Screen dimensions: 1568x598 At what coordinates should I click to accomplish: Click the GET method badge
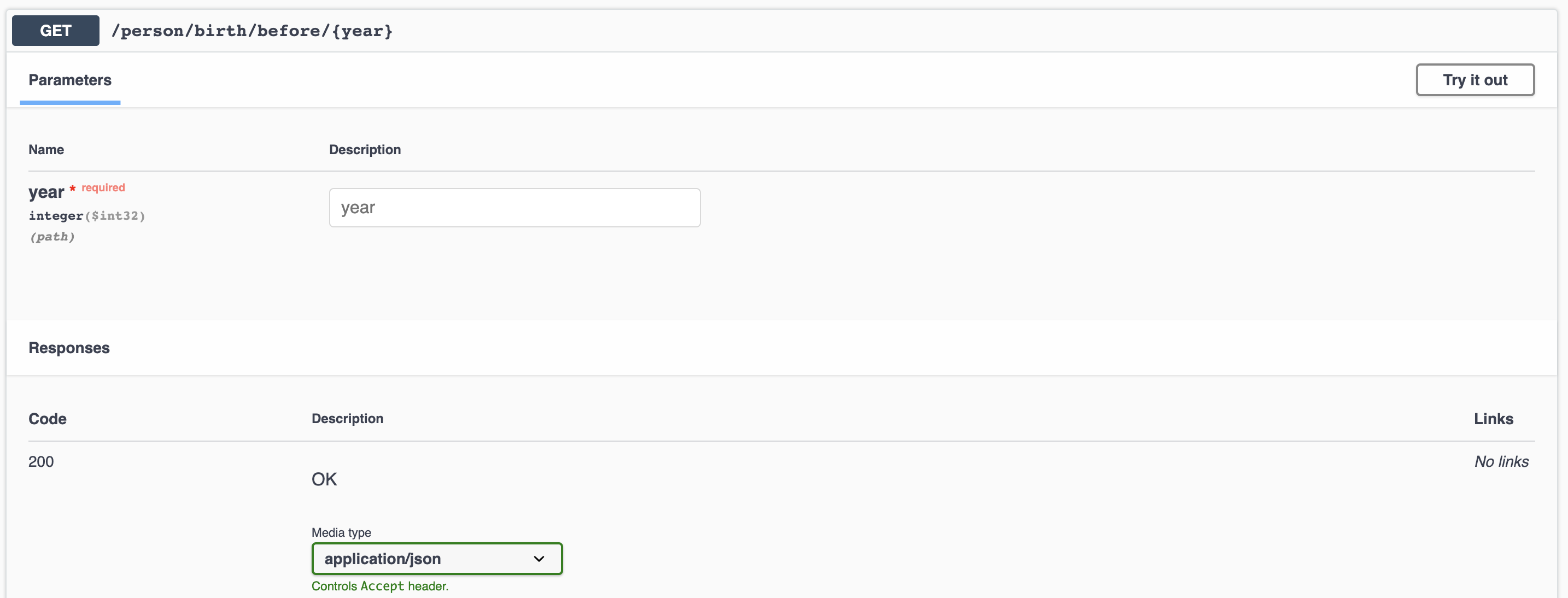[55, 31]
